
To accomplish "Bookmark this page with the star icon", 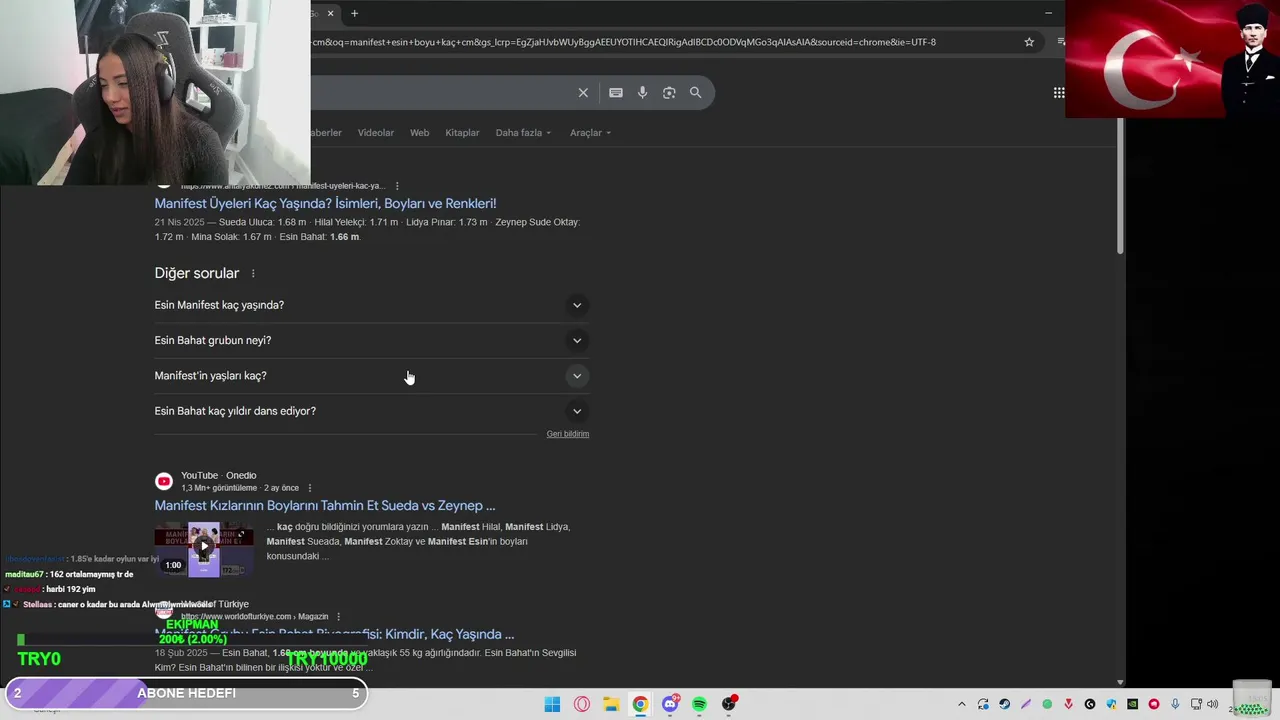I will [x=1029, y=42].
